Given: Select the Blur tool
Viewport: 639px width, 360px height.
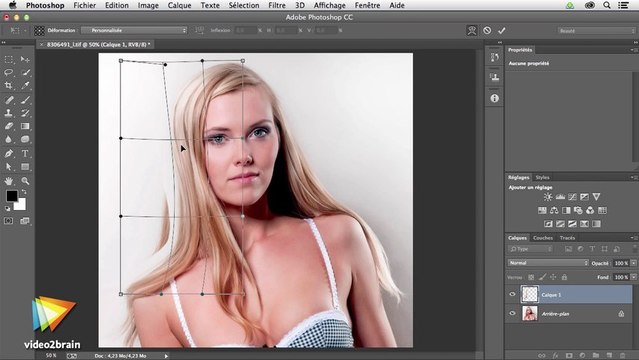Looking at the screenshot, I should click(x=9, y=139).
